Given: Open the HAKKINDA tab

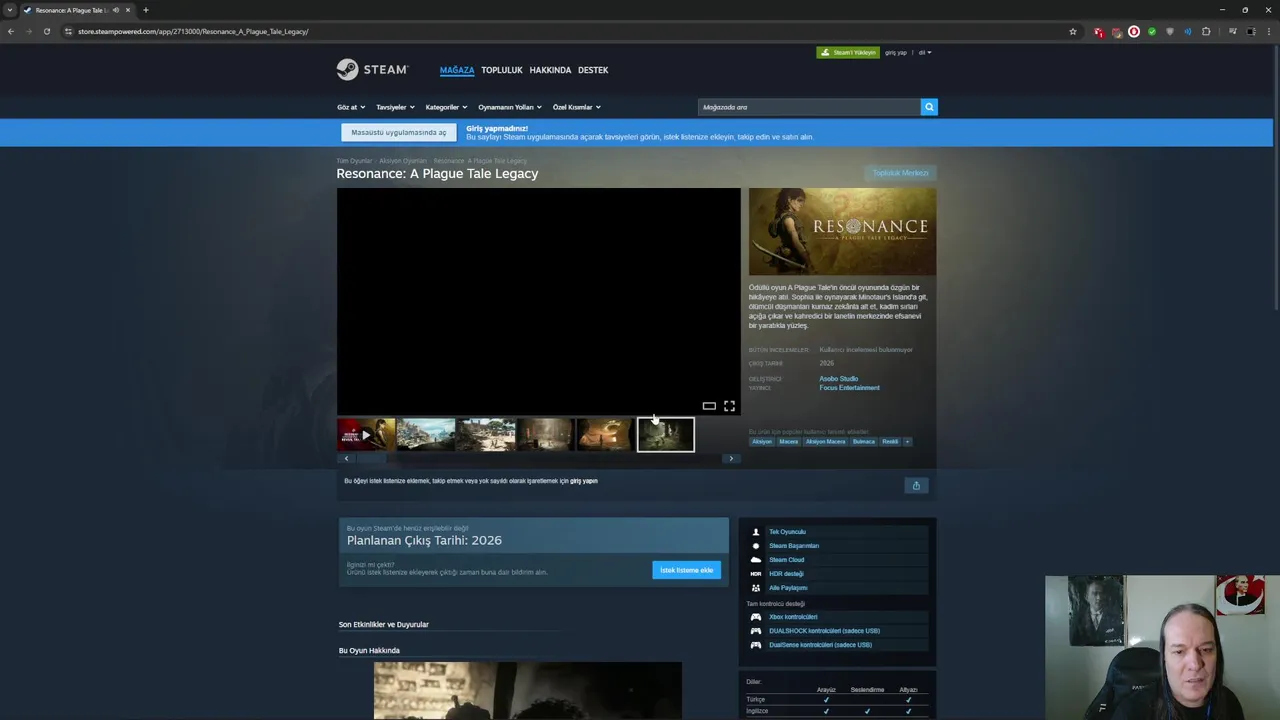Looking at the screenshot, I should pyautogui.click(x=550, y=70).
